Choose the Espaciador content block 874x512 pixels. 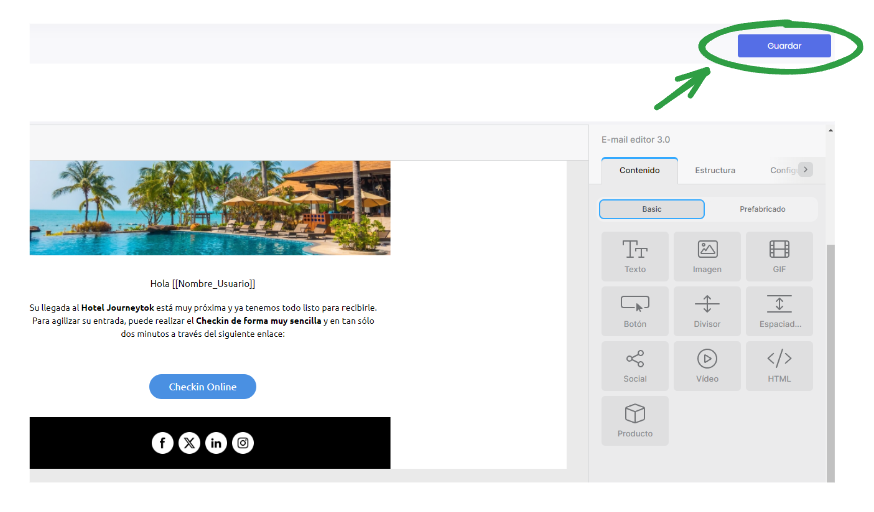(779, 311)
